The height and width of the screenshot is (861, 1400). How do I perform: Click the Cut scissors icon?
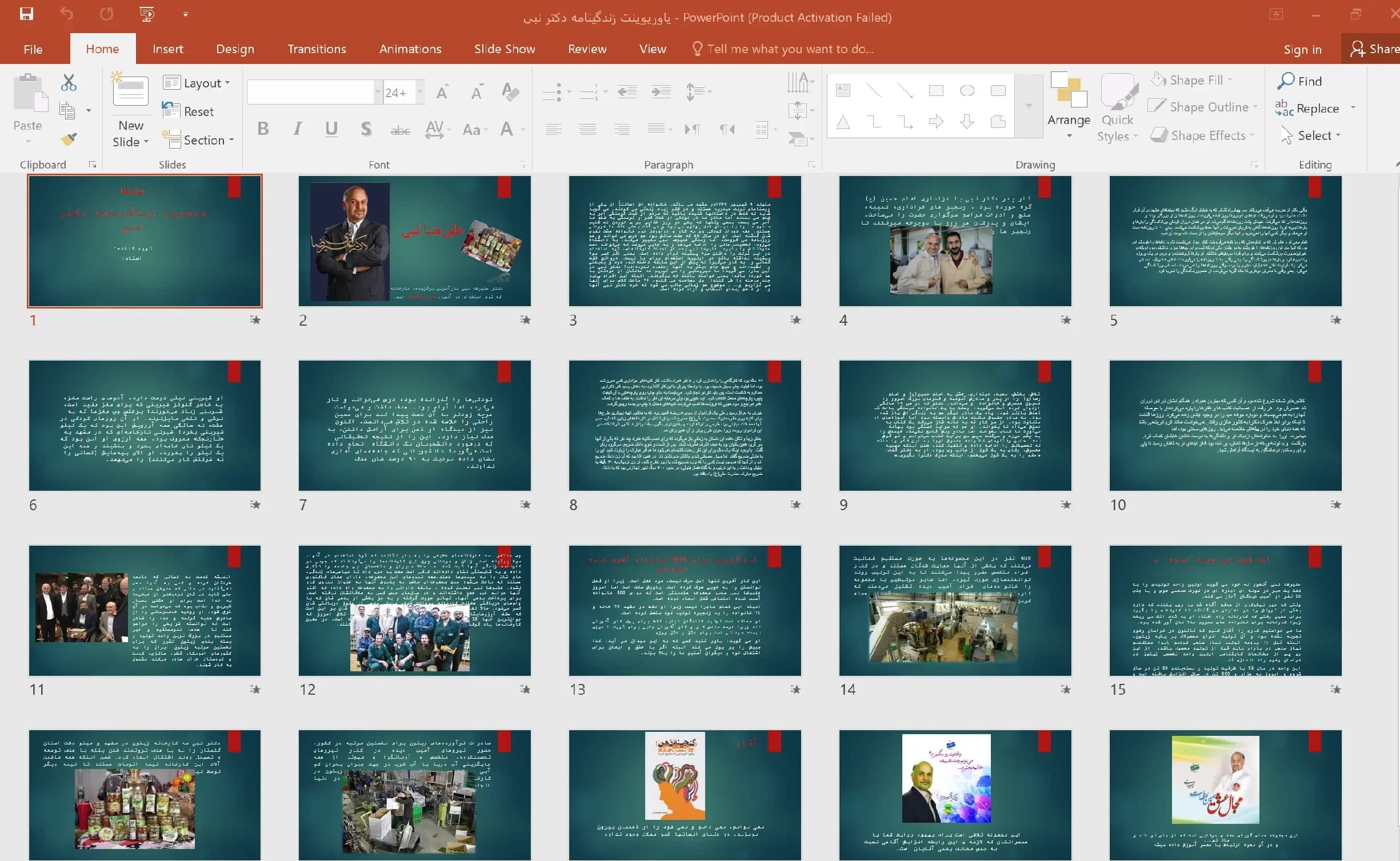click(69, 83)
